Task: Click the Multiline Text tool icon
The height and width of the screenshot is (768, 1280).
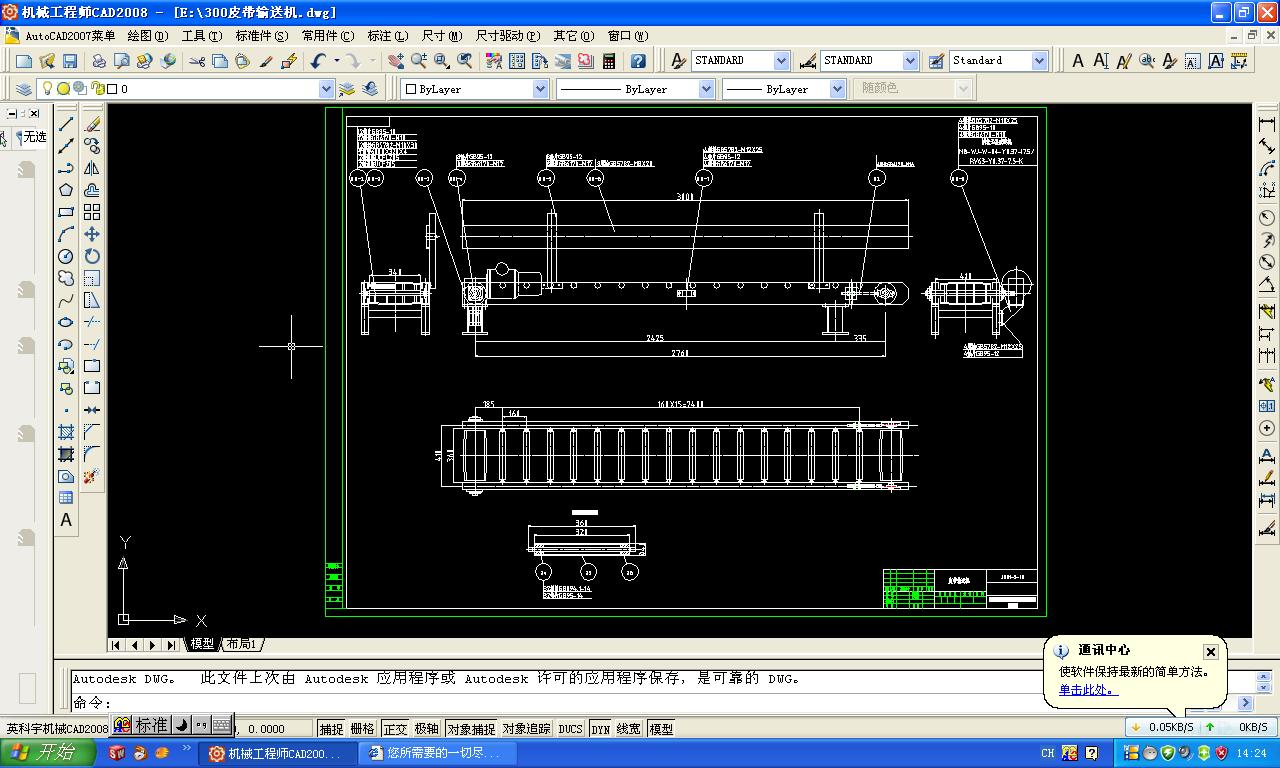Action: pos(66,520)
